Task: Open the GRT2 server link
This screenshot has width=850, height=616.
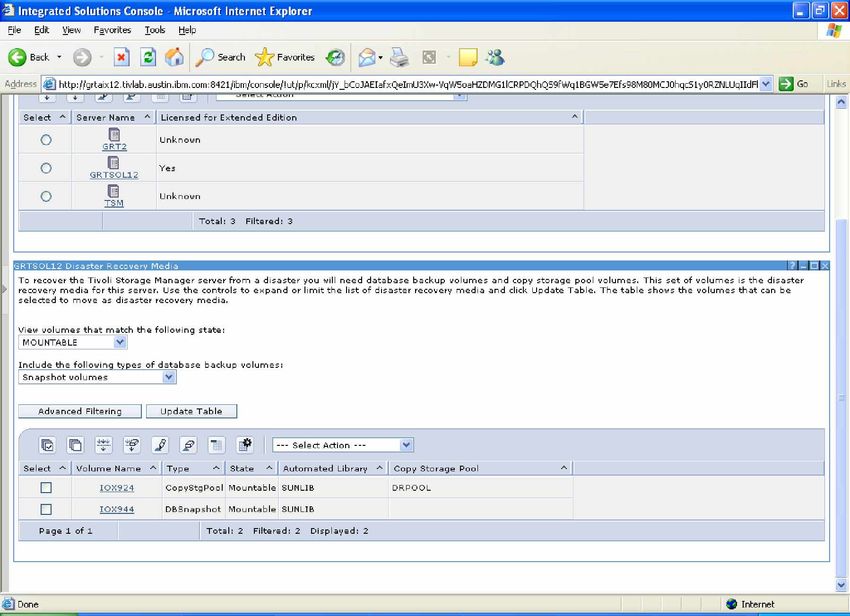Action: point(114,146)
